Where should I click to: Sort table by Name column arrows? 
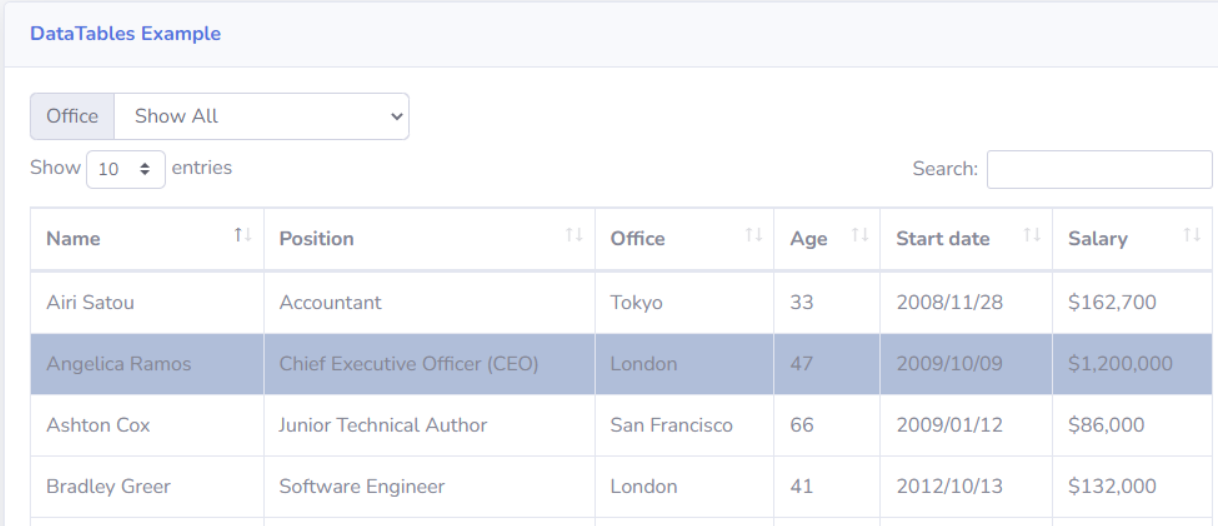tap(242, 236)
